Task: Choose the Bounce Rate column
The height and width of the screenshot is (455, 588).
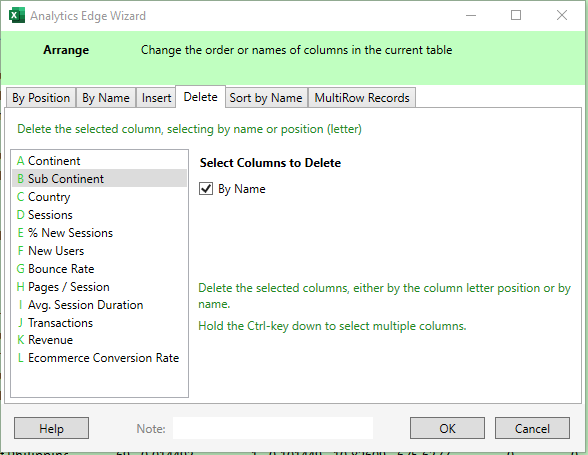Action: (x=99, y=269)
